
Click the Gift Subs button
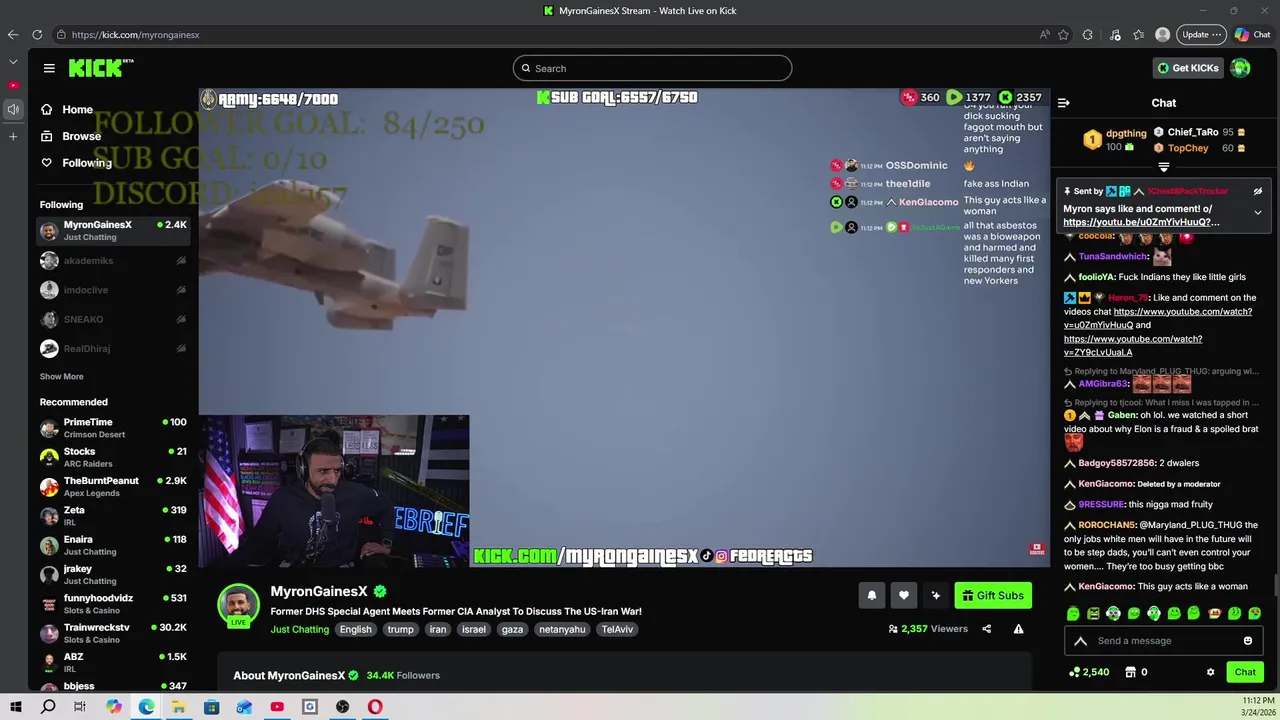[993, 595]
